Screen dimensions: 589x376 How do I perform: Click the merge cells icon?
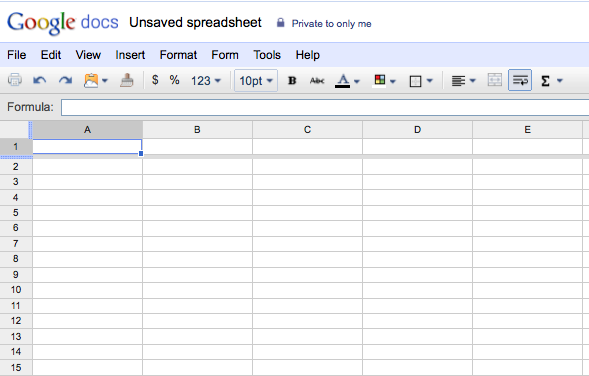click(494, 80)
